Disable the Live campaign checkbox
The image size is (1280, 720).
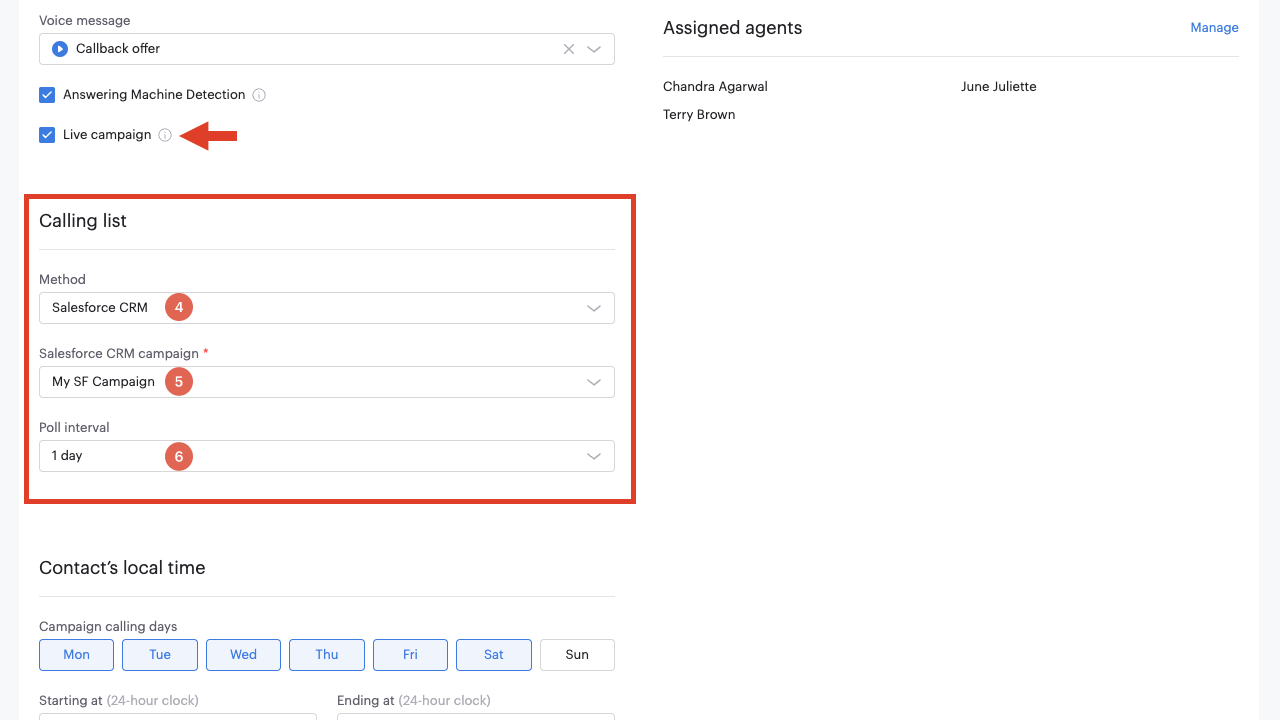pyautogui.click(x=47, y=135)
